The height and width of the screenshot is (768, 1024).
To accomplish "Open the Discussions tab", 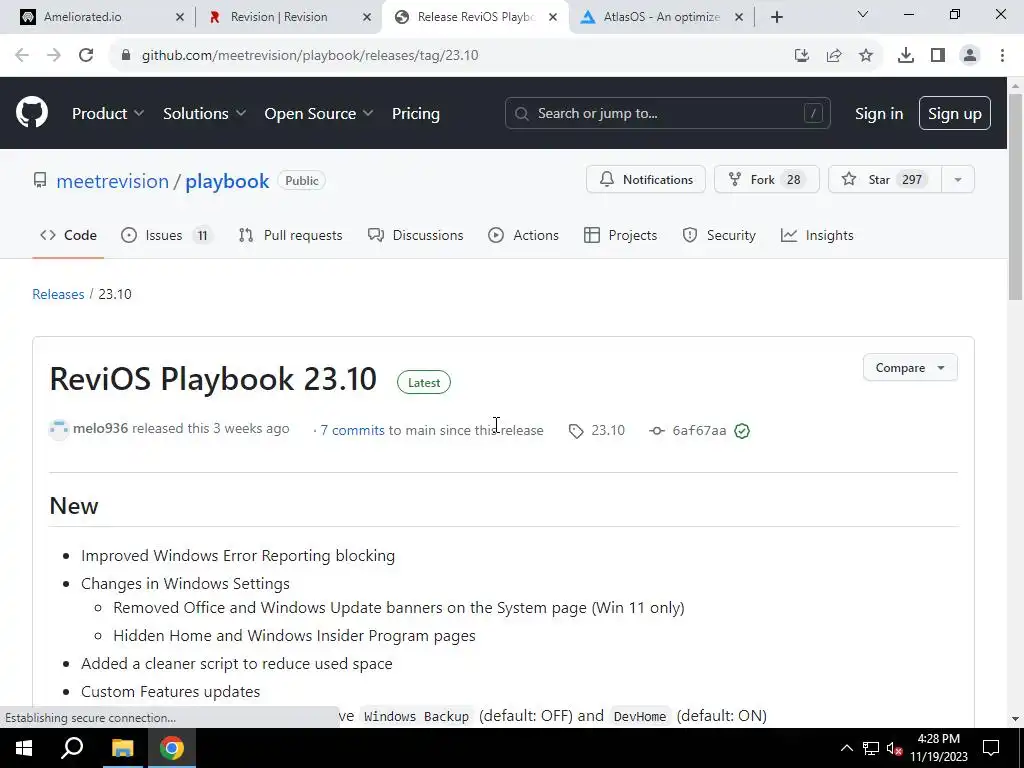I will coord(415,235).
